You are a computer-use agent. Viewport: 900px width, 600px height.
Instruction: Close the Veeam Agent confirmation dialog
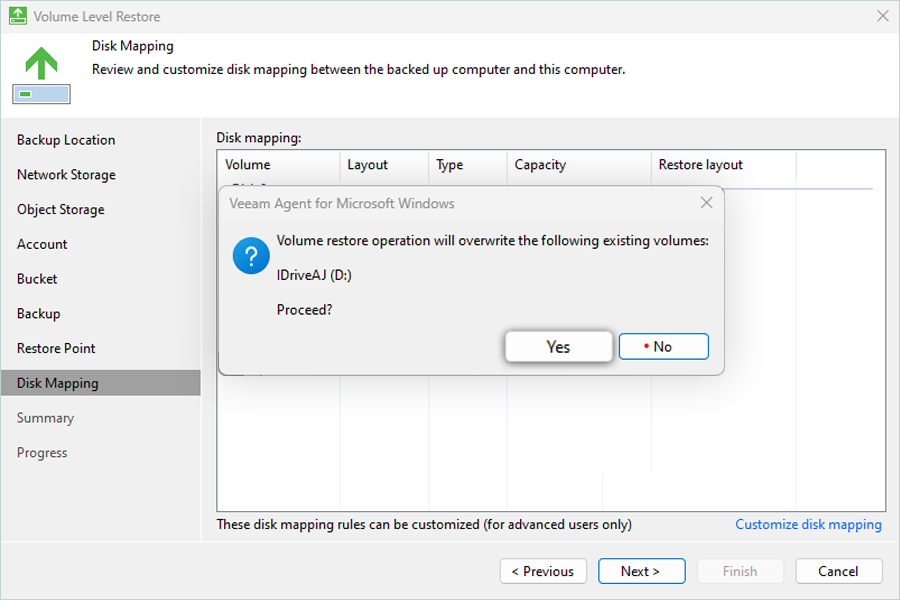pos(707,203)
